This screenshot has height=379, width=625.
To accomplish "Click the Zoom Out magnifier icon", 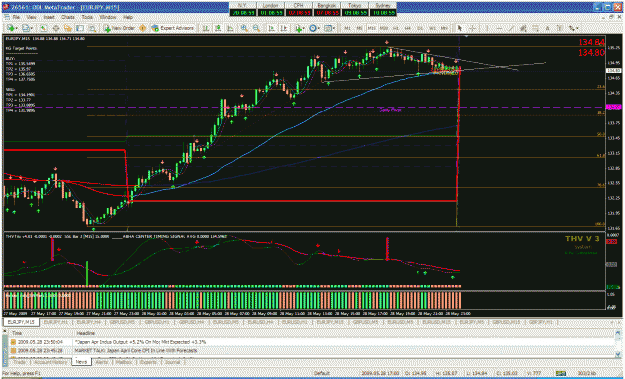I will coord(256,28).
